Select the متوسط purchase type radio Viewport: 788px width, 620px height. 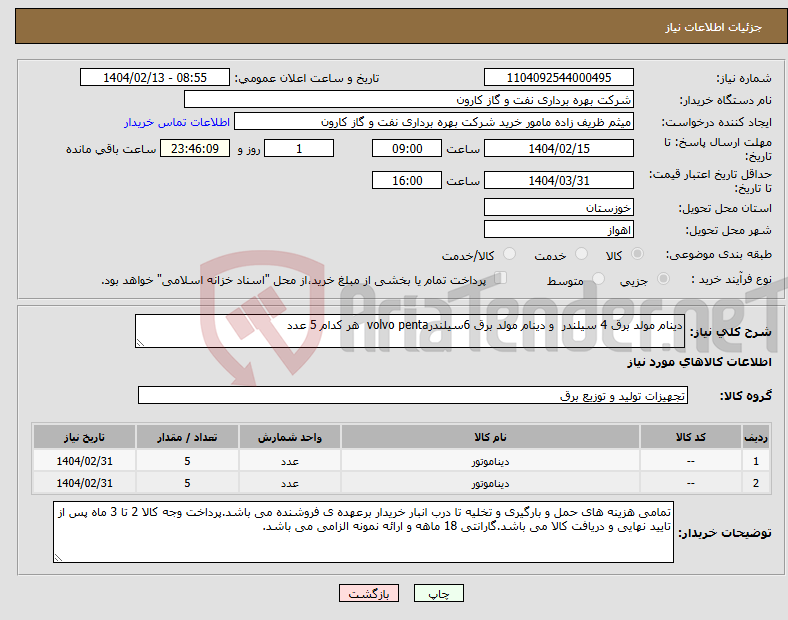point(599,278)
